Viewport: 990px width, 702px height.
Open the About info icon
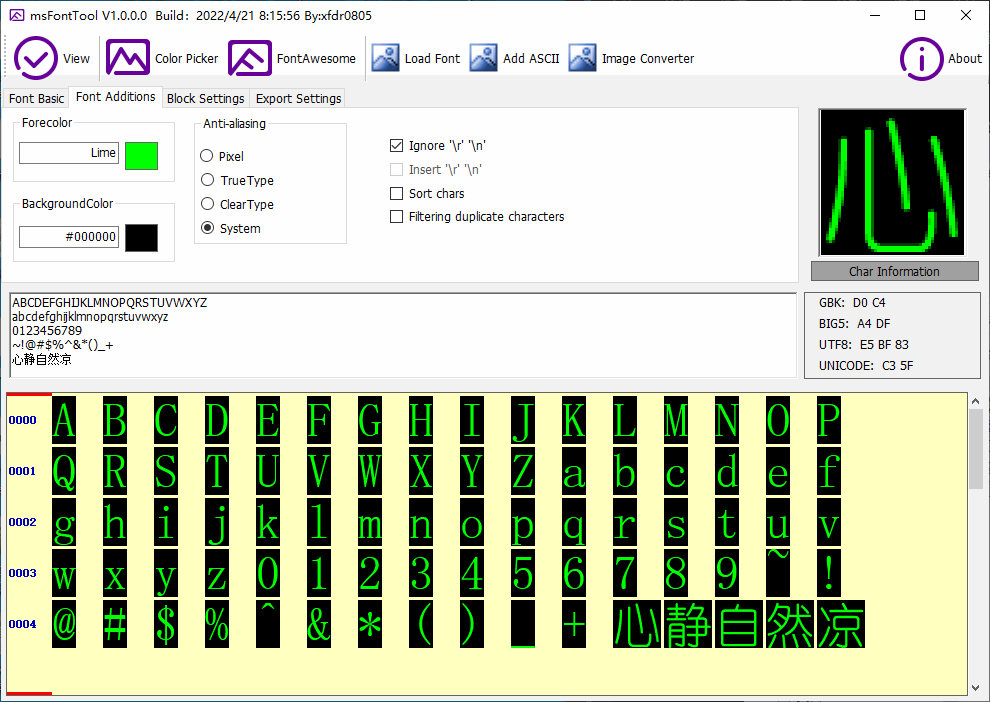[x=921, y=59]
